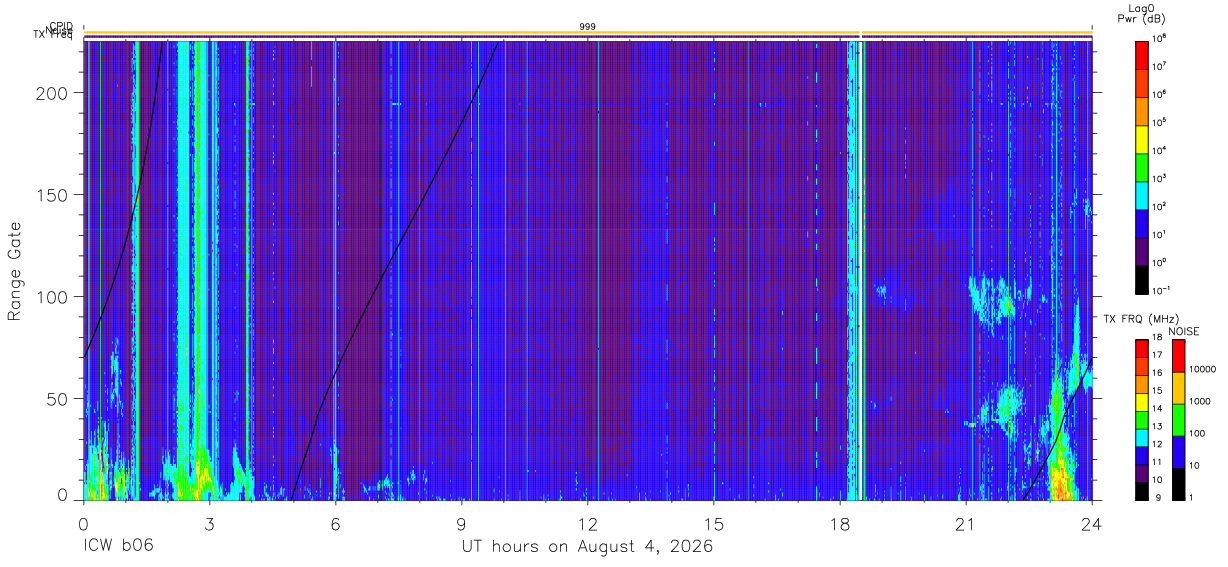This screenshot has height=567, width=1228.
Task: Click the '100' tick on the Range Gate axis
Action: [x=52, y=297]
